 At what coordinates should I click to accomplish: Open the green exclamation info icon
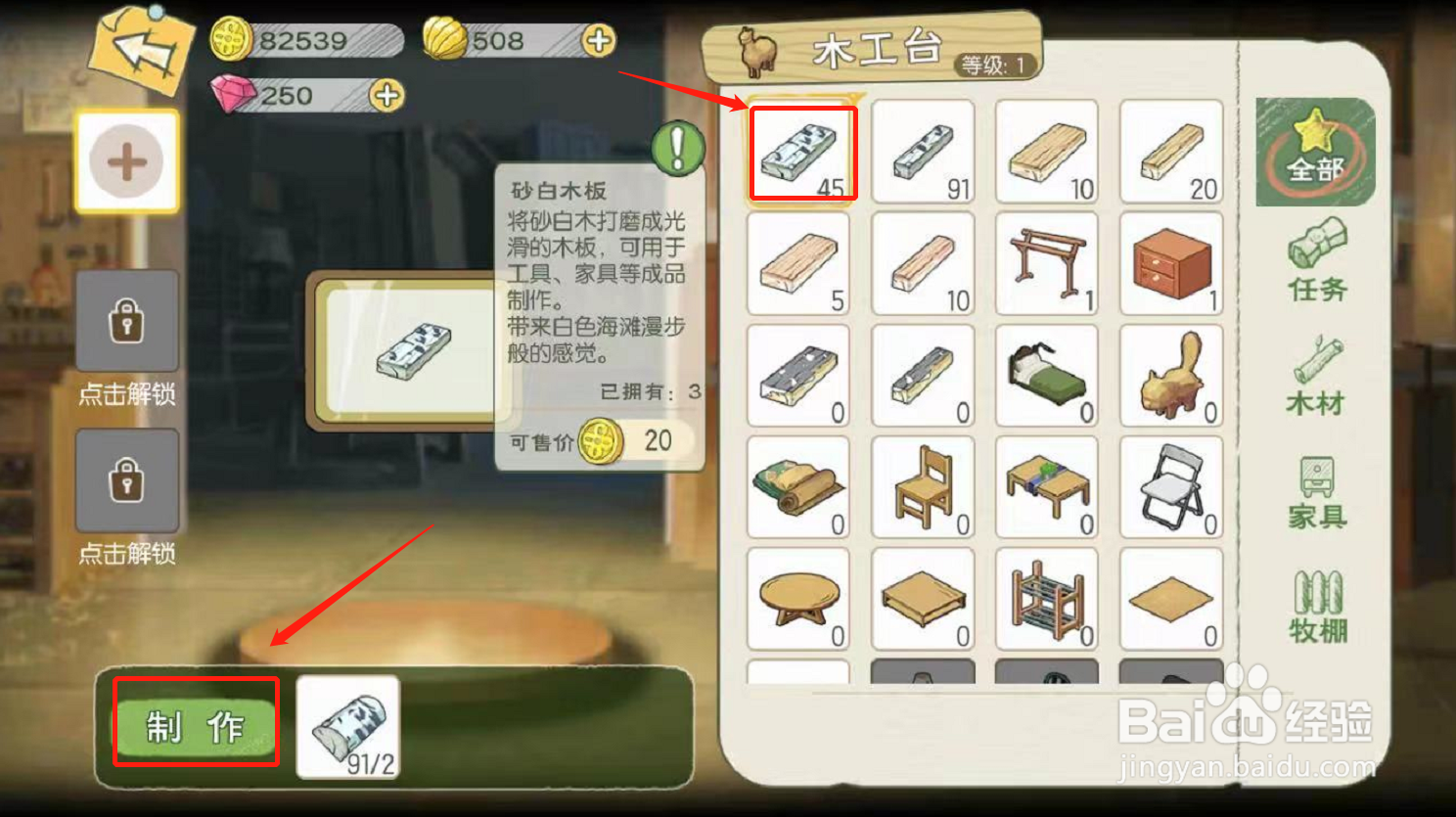click(x=677, y=149)
